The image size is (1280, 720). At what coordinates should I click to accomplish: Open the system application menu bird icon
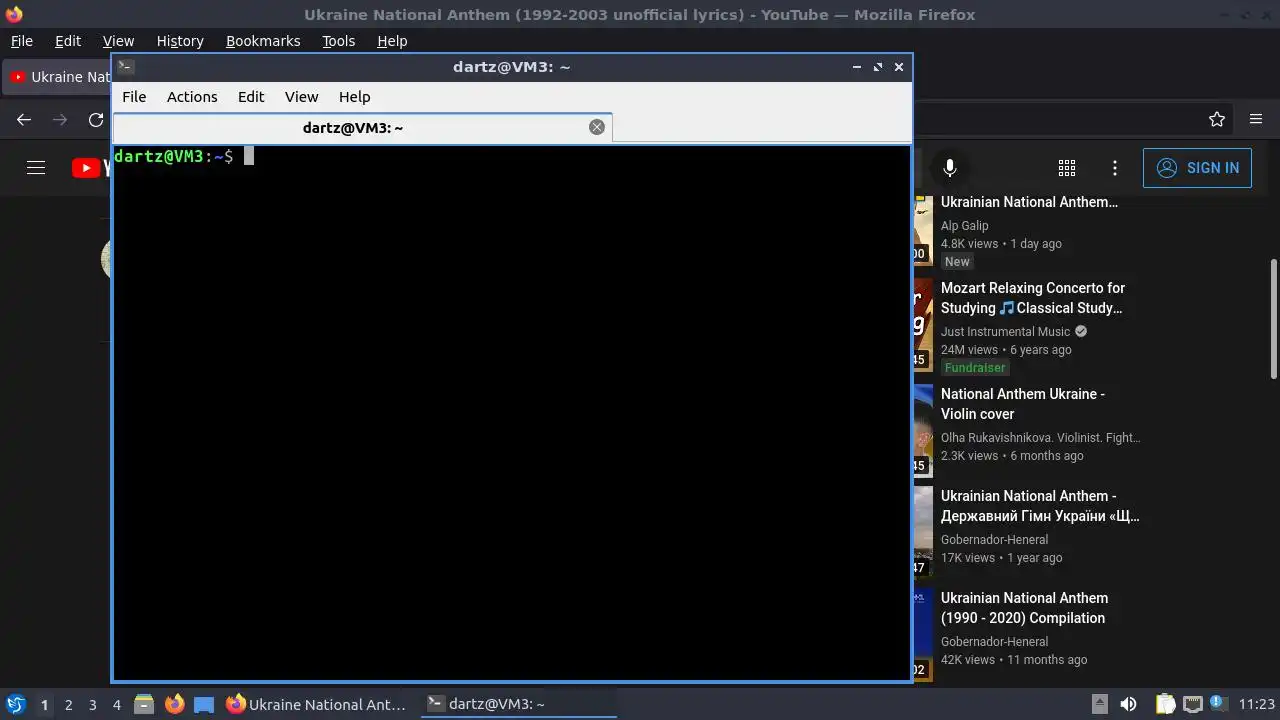pyautogui.click(x=15, y=704)
